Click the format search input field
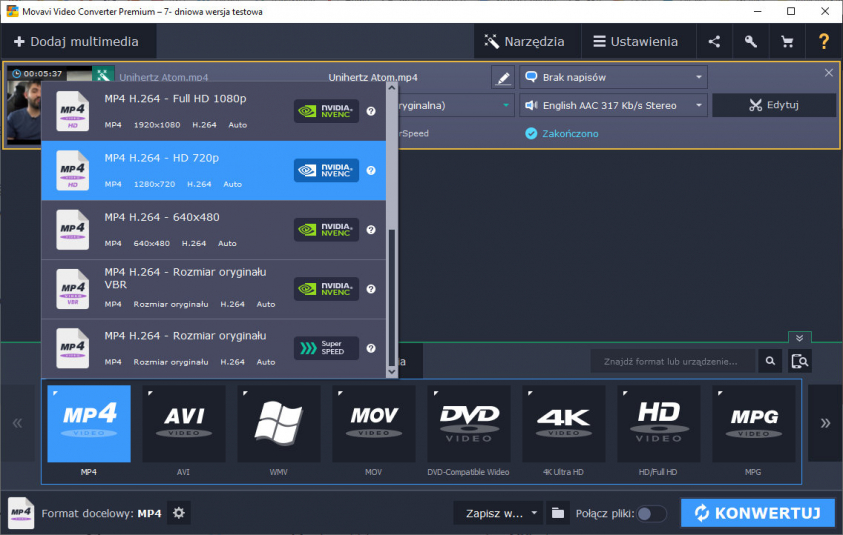 point(671,361)
